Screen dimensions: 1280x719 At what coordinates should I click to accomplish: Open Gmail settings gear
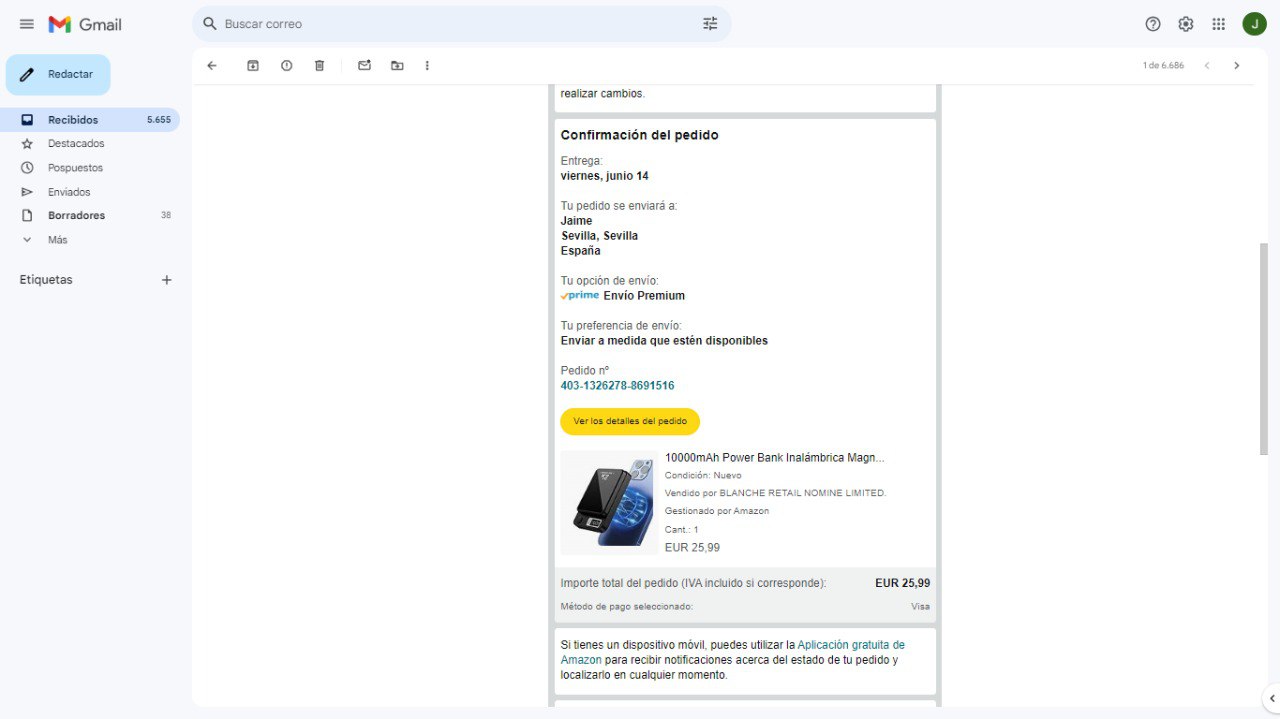pos(1185,24)
